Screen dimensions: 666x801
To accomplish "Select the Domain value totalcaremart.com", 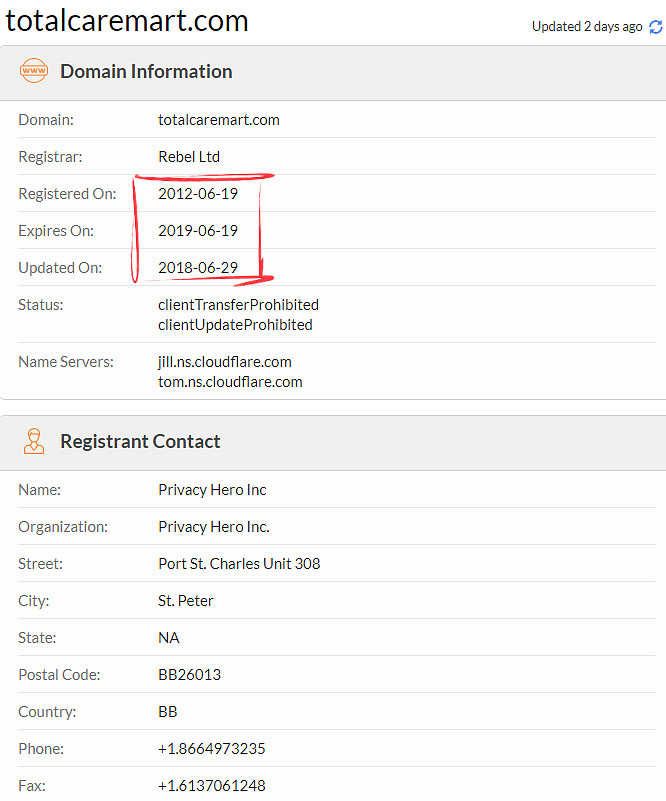I will coord(219,120).
